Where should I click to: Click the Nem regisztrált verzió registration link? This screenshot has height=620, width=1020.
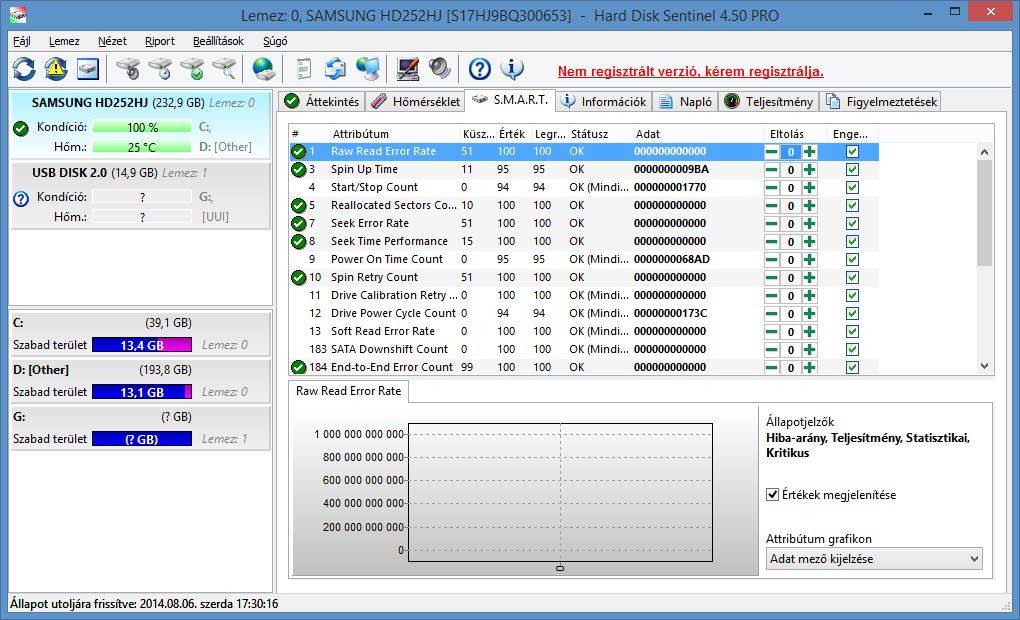click(x=690, y=72)
